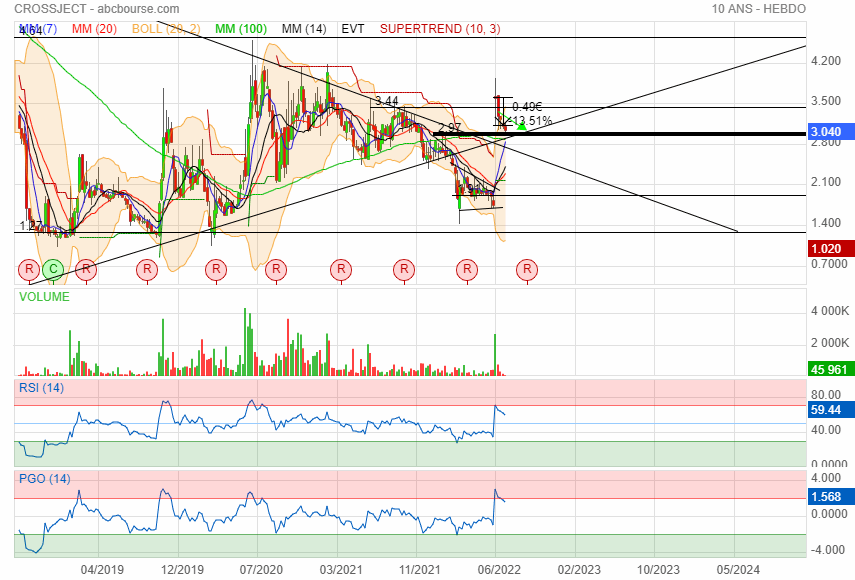The width and height of the screenshot is (855, 580).
Task: Click the 10 ANS - HEBDO period label
Action: click(758, 9)
